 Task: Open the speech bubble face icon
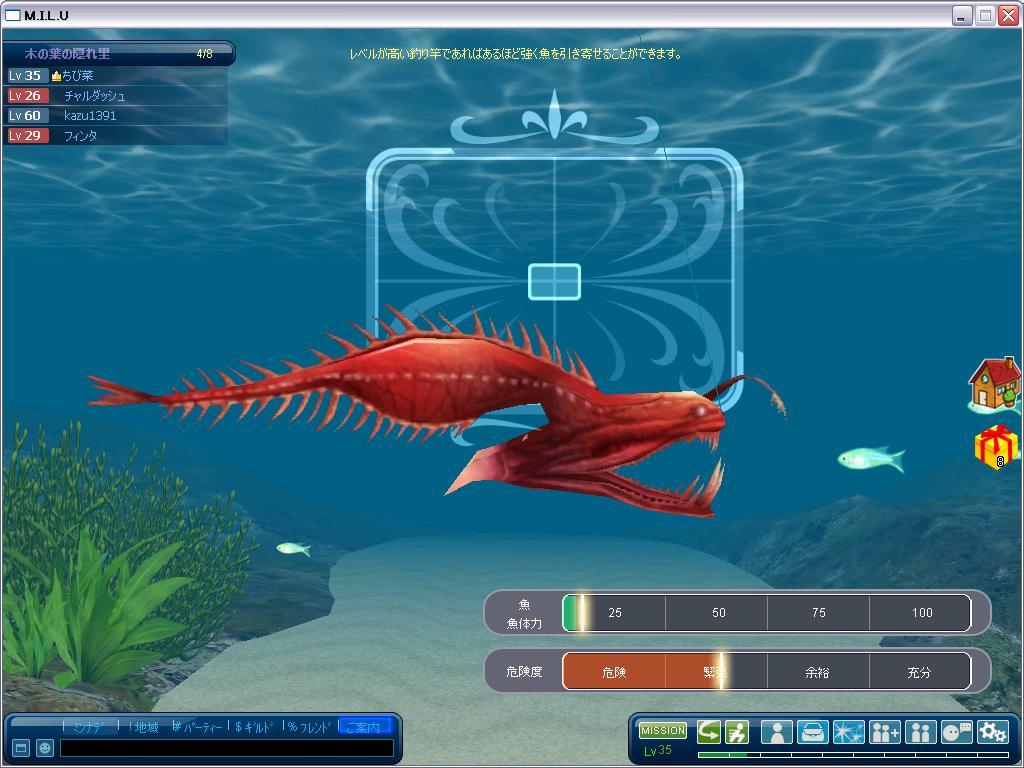coord(957,732)
